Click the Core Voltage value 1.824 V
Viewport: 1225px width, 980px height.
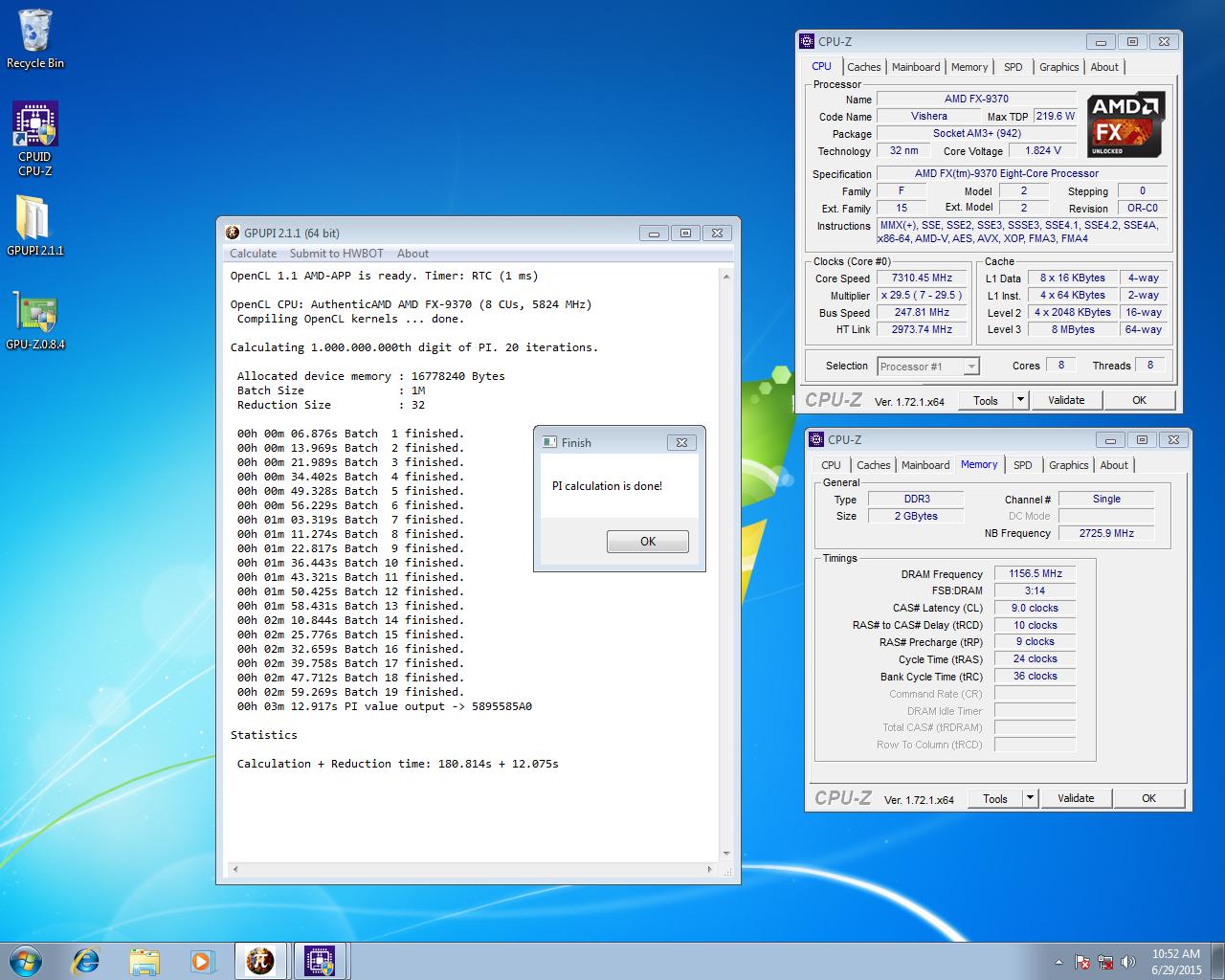(1042, 150)
